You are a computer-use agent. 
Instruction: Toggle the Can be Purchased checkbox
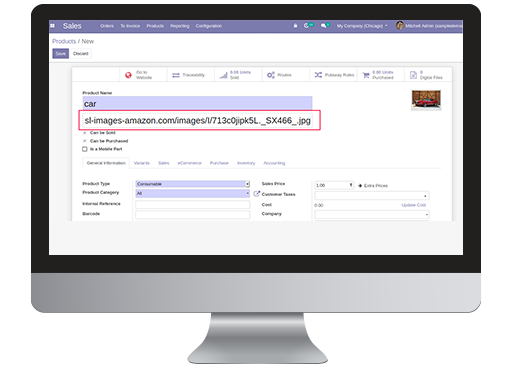[x=85, y=141]
